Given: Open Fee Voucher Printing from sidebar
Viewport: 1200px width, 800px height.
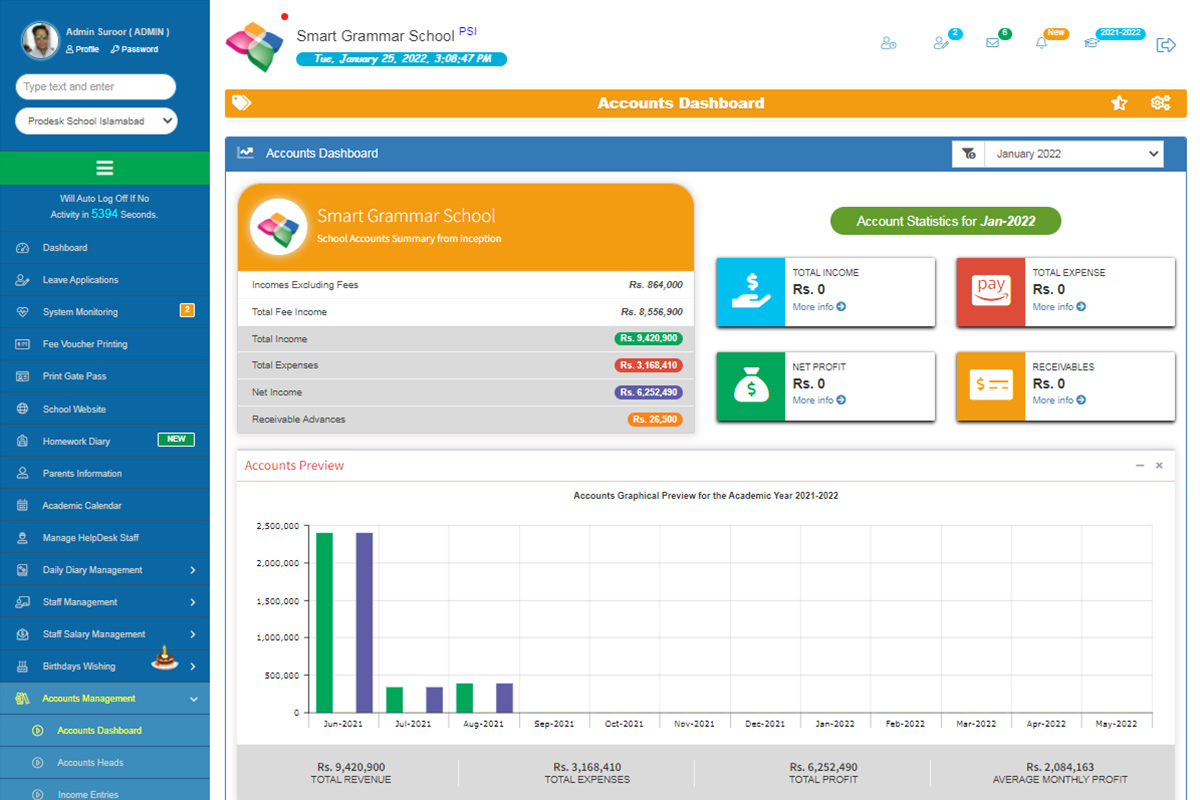Looking at the screenshot, I should point(85,344).
